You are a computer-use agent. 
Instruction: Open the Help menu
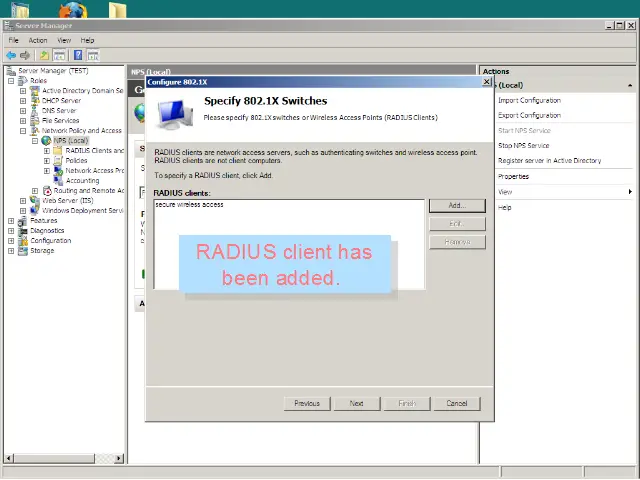coord(87,40)
